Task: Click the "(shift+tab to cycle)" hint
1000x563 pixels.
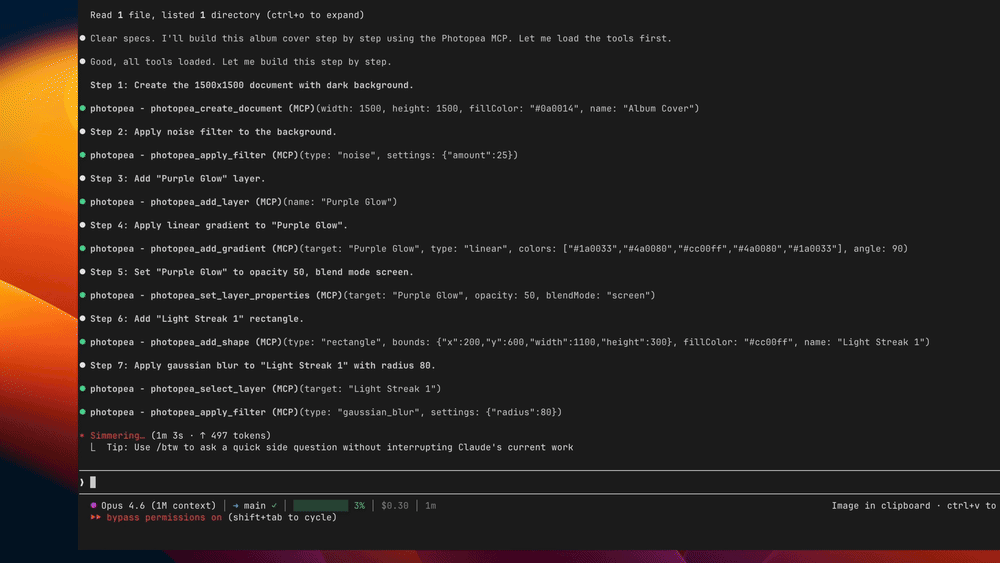Action: [282, 517]
